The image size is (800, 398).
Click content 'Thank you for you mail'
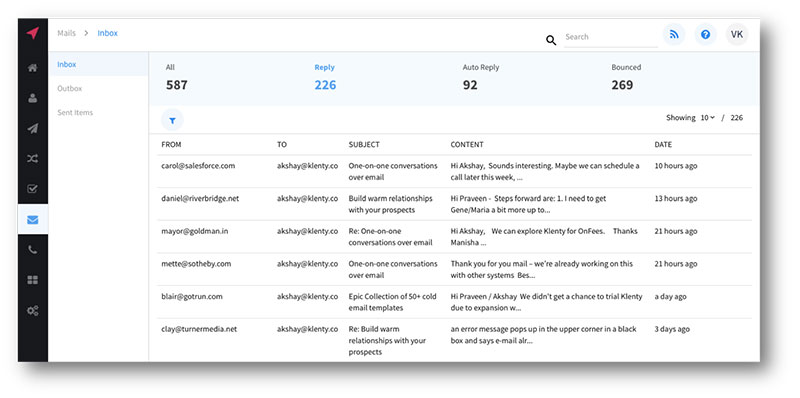point(542,269)
